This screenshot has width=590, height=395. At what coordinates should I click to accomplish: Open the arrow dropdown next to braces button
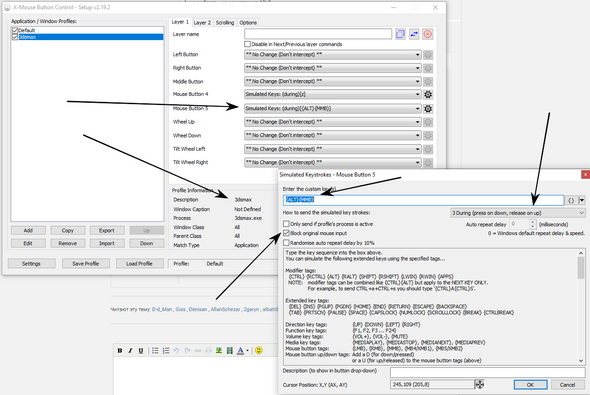pos(582,201)
